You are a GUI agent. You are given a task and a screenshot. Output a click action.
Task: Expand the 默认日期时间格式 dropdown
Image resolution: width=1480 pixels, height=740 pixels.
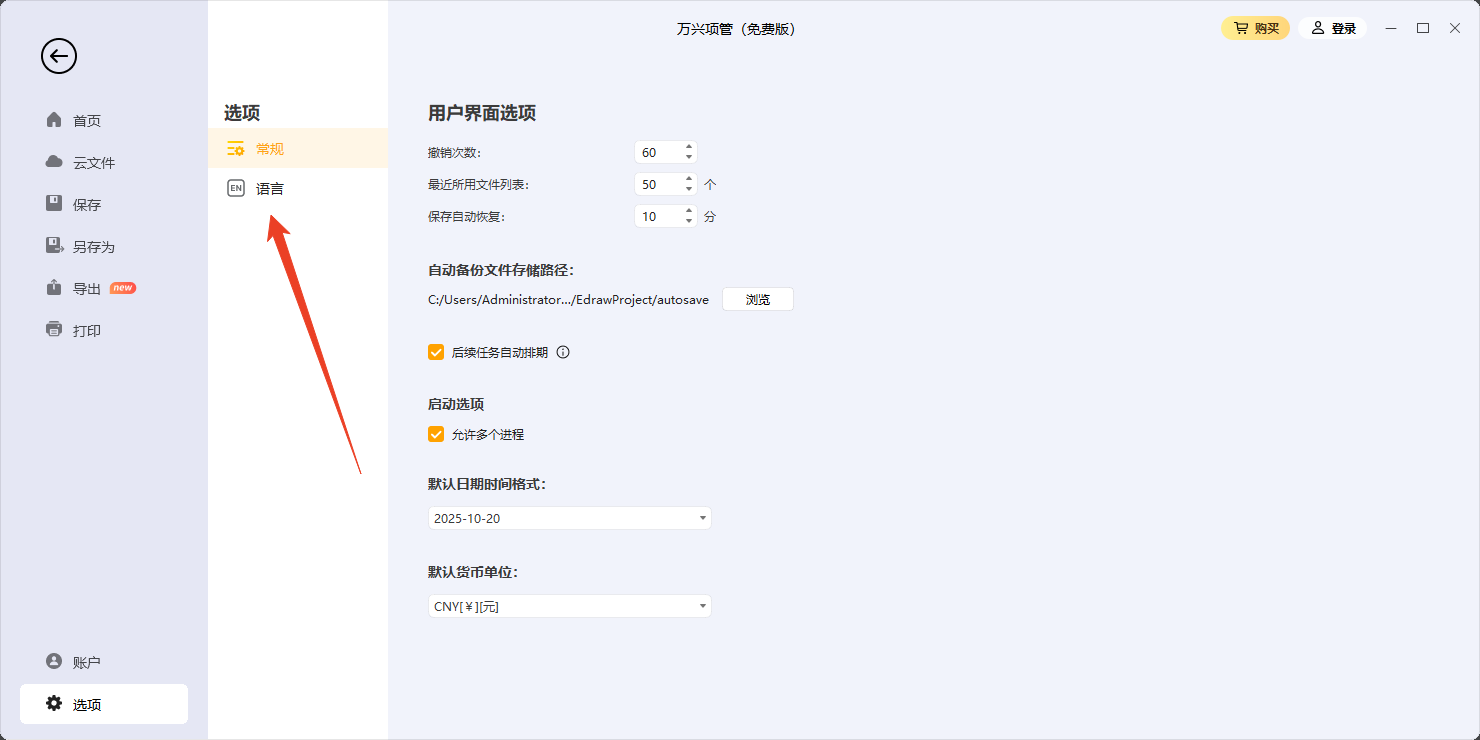click(569, 518)
